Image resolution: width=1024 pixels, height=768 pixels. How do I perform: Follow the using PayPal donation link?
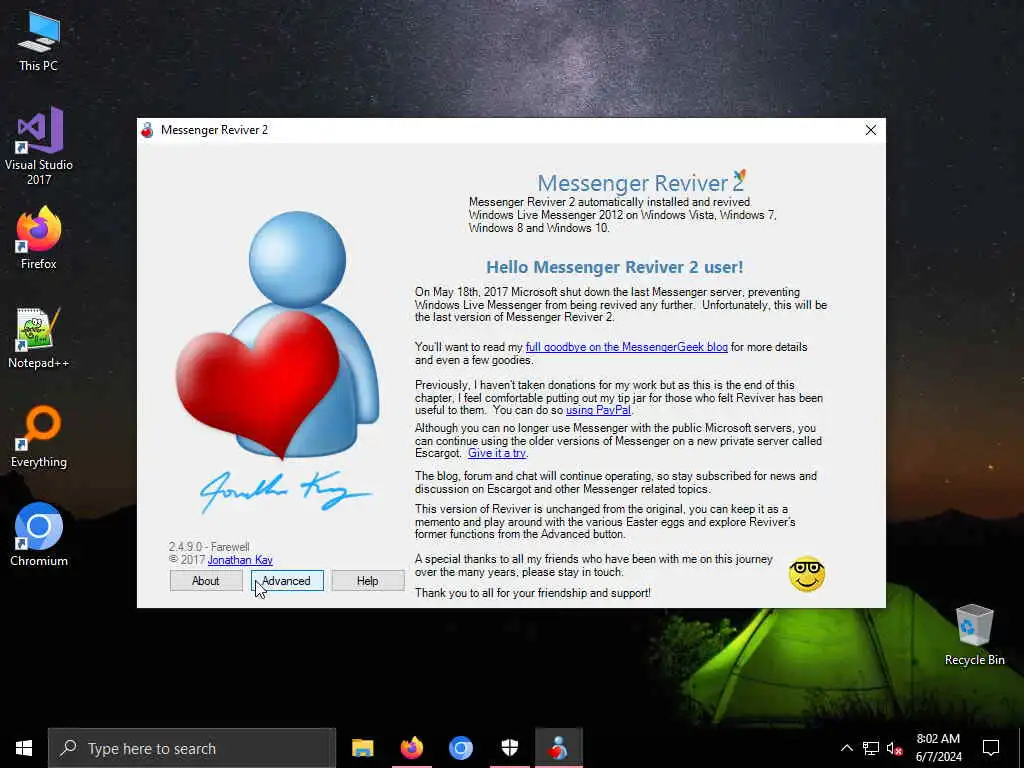pyautogui.click(x=598, y=410)
